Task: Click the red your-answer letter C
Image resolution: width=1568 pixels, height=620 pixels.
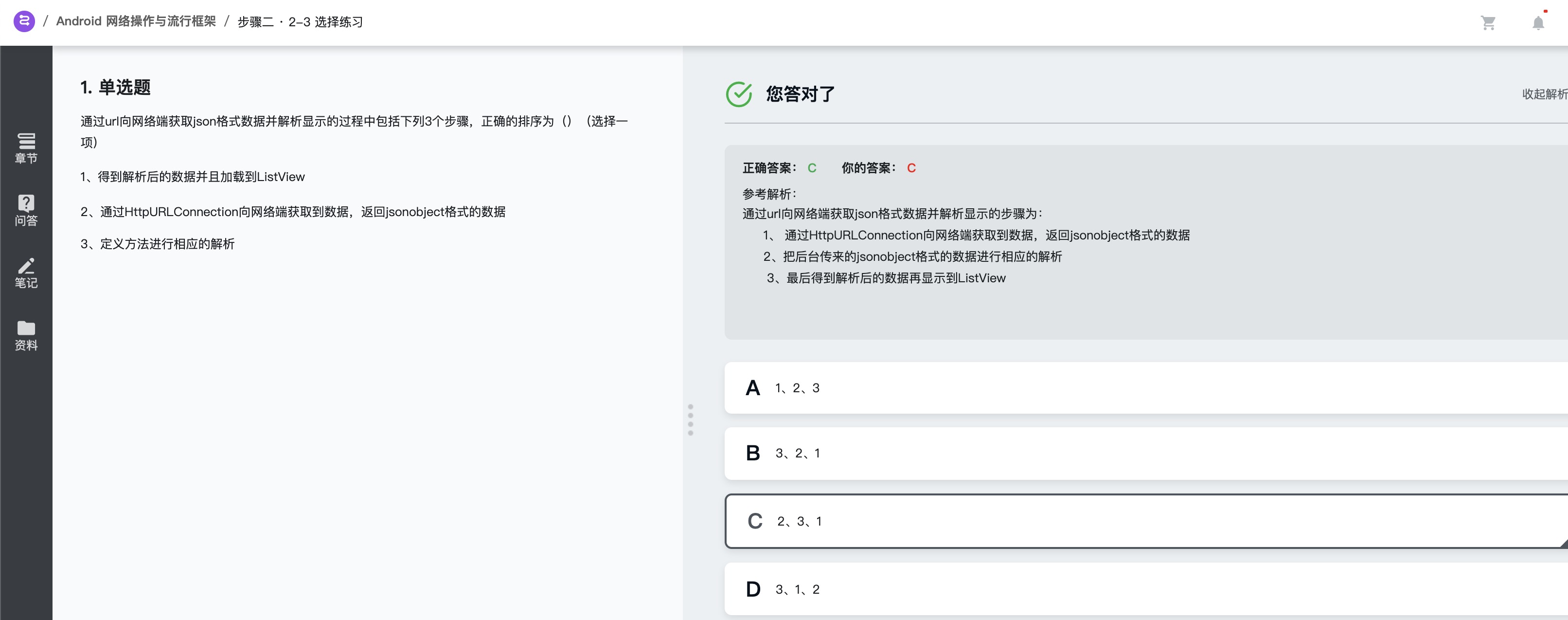Action: (911, 168)
